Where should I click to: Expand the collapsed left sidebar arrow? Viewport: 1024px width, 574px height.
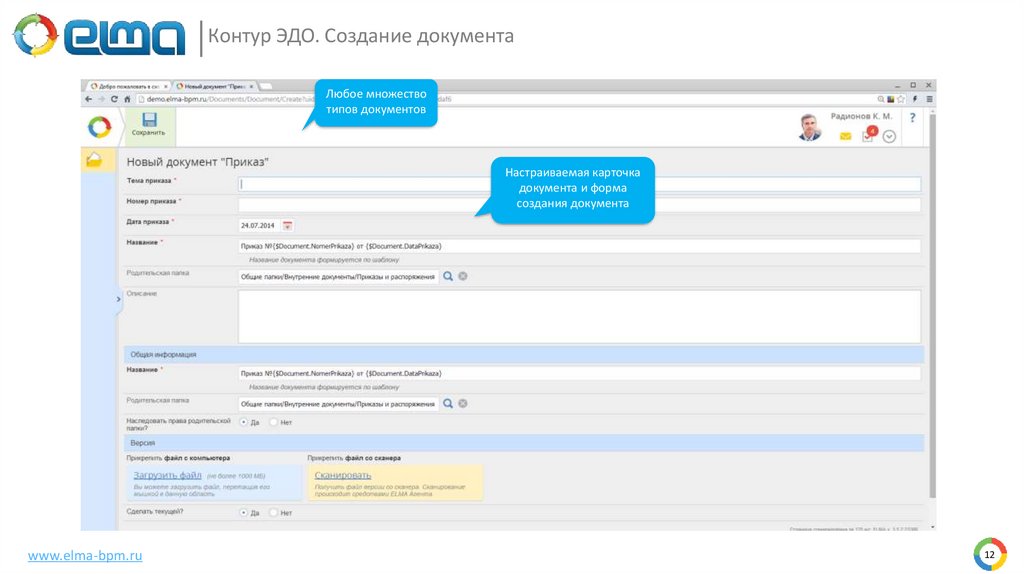(118, 298)
